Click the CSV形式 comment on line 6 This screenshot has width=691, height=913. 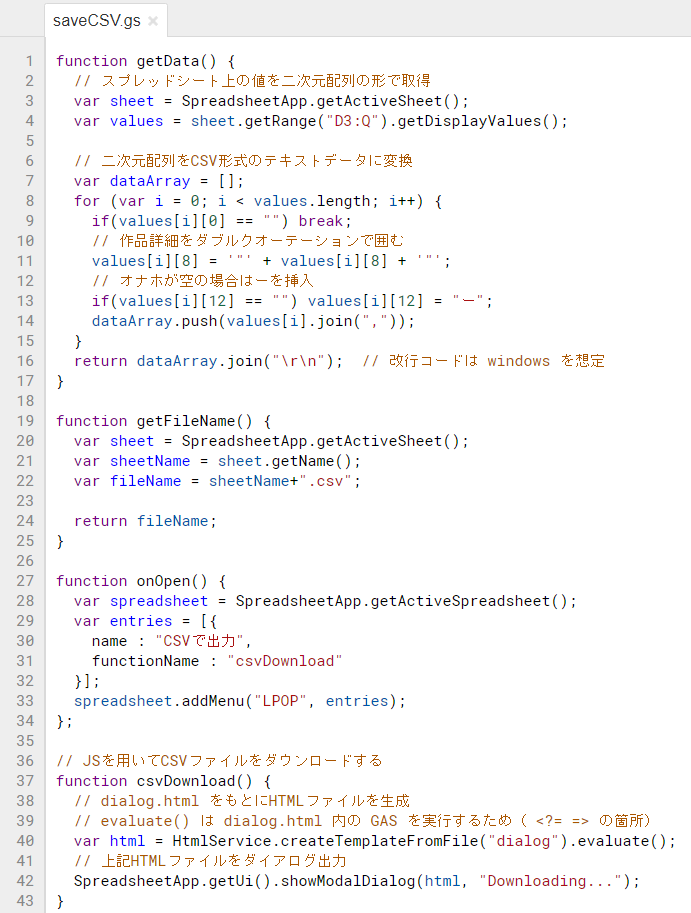243,161
